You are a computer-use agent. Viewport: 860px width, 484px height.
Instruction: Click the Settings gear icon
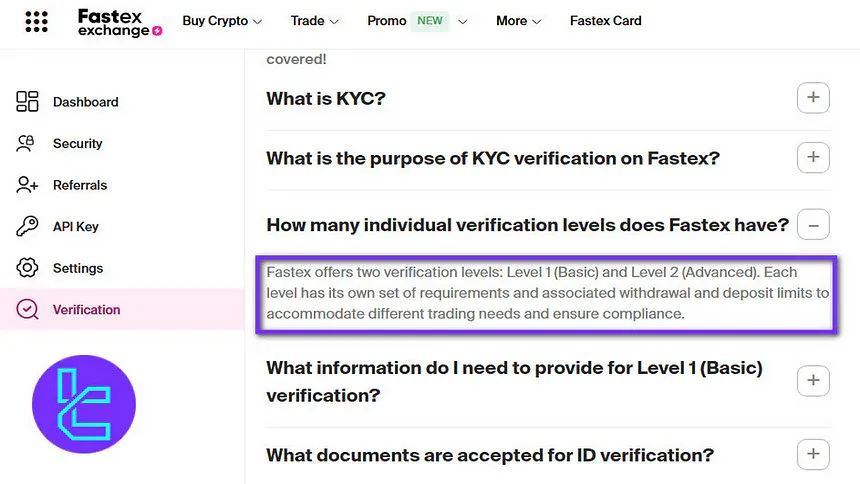pos(28,268)
